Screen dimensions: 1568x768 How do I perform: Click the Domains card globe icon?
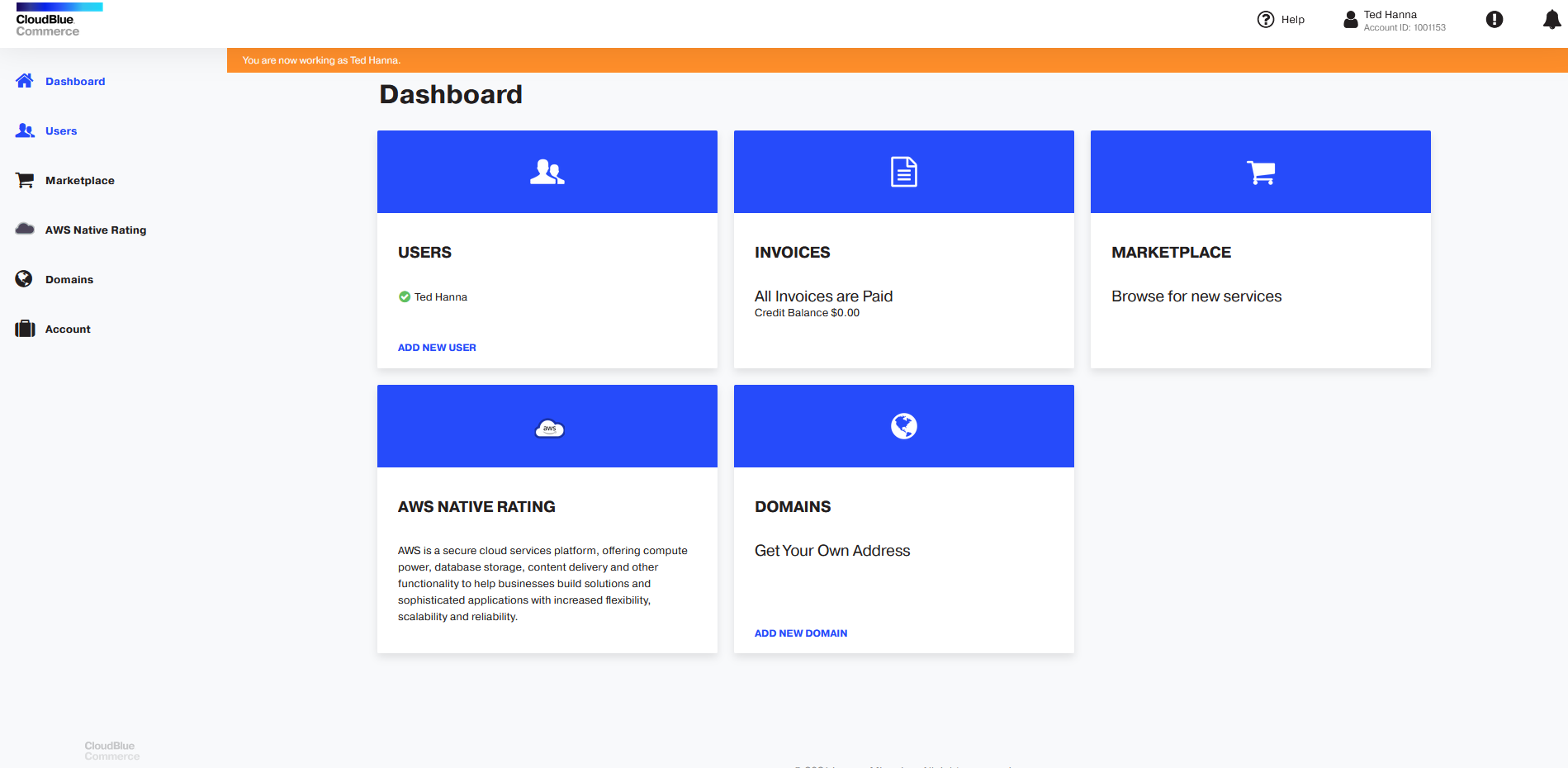point(904,426)
